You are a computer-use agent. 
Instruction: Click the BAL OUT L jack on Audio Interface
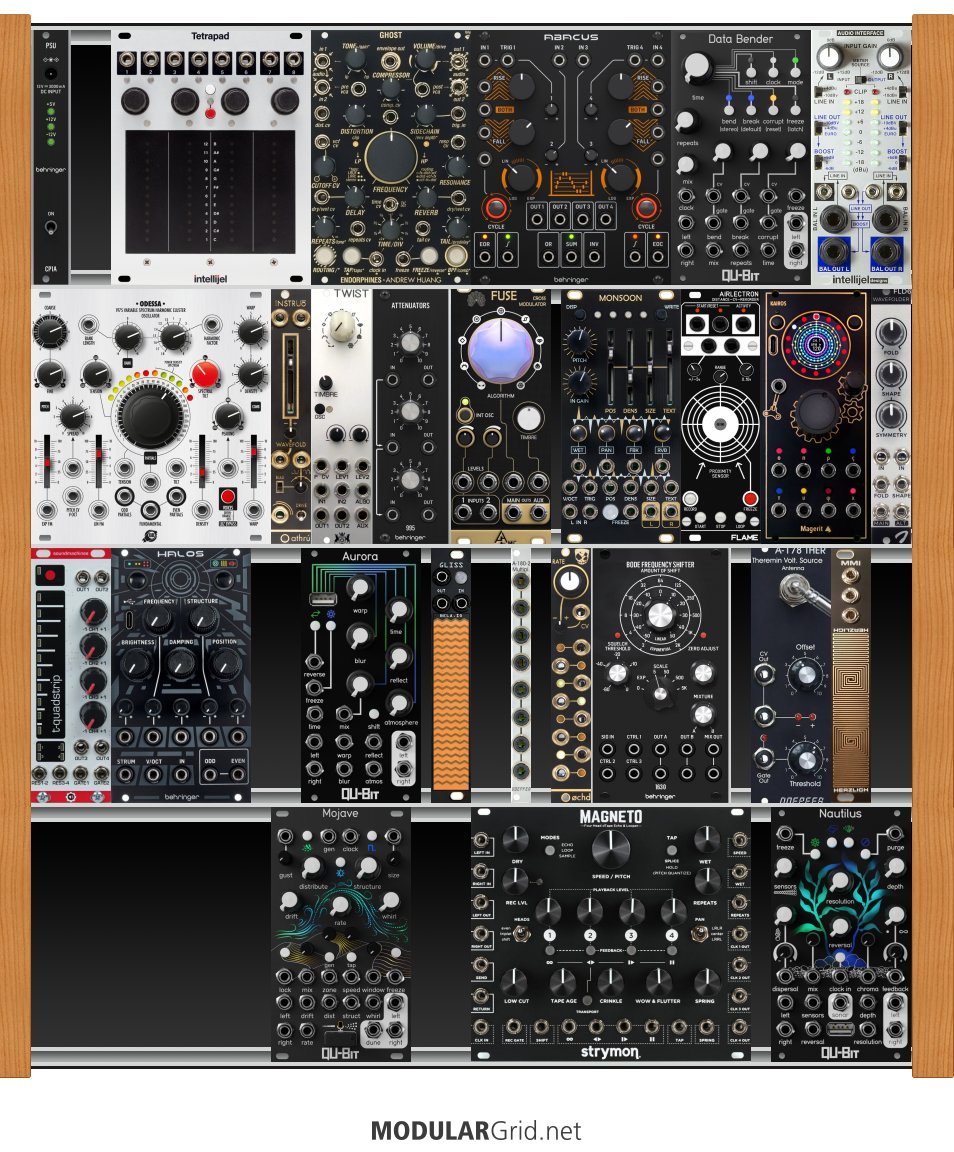pos(833,251)
